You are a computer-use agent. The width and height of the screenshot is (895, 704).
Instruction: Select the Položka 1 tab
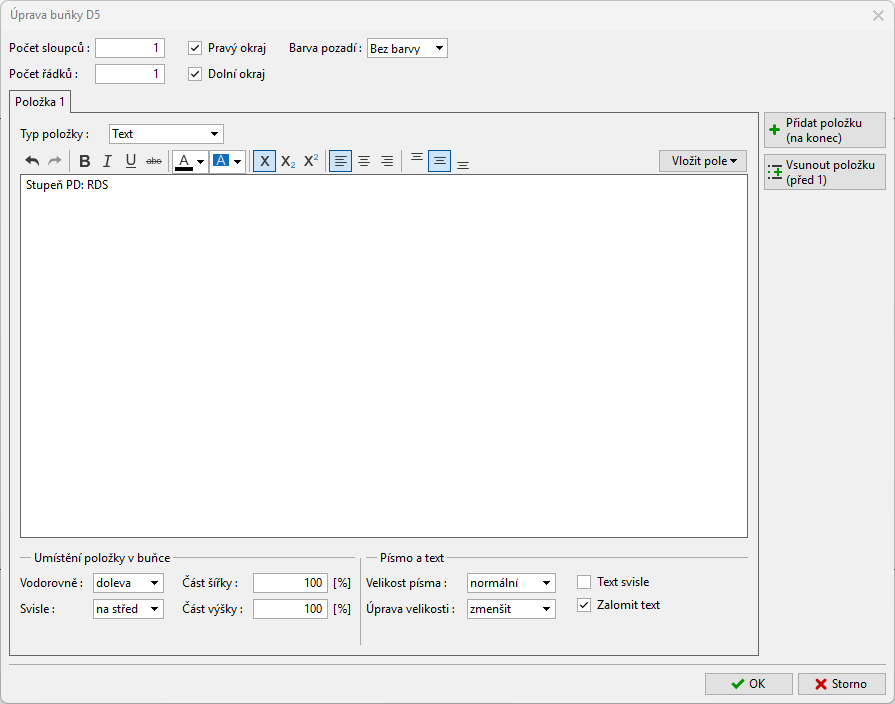pos(40,102)
